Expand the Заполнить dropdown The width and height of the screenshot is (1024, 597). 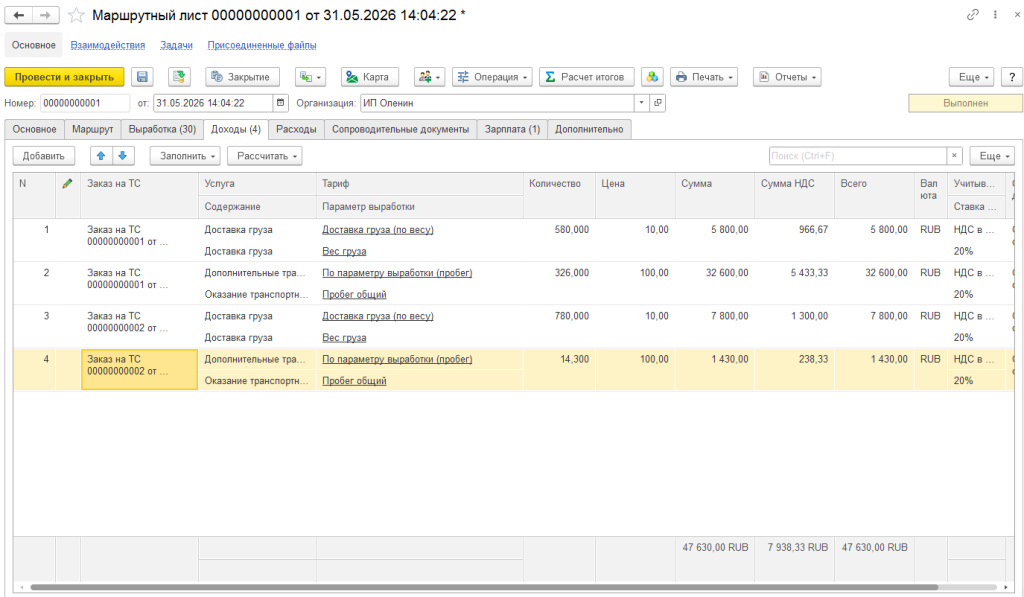185,156
